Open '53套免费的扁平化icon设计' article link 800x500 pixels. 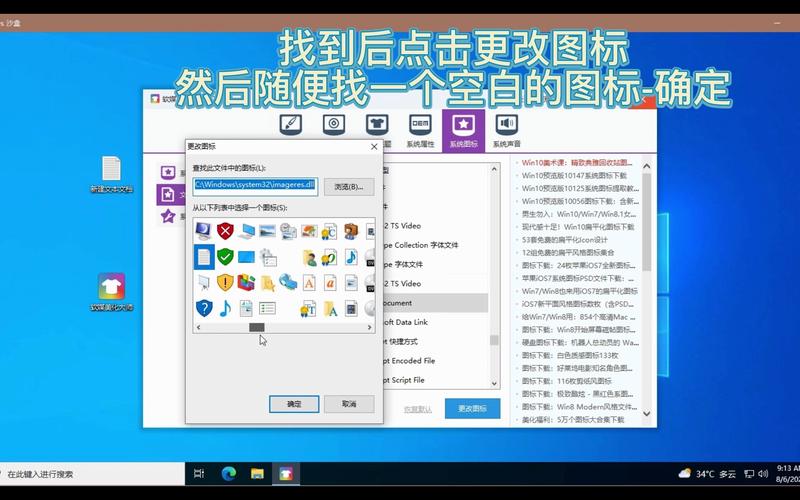[x=564, y=240]
